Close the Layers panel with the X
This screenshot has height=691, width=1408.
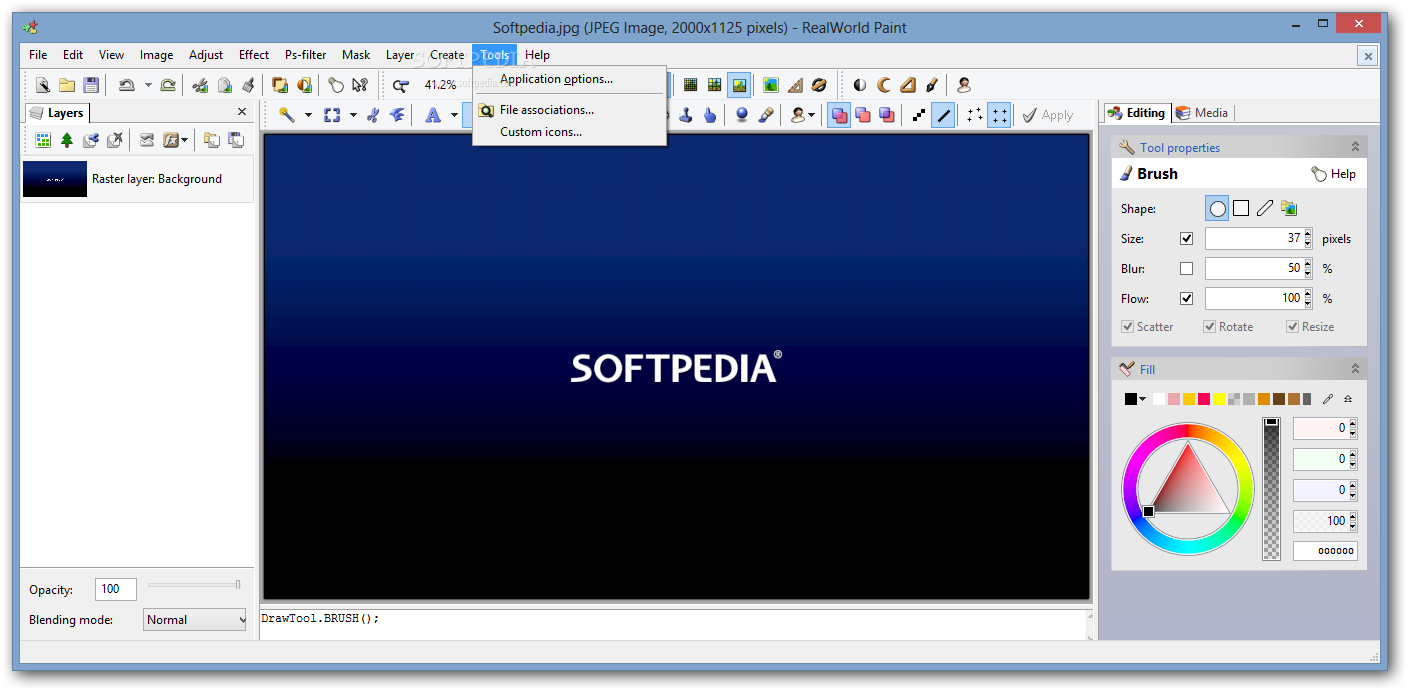pyautogui.click(x=241, y=112)
